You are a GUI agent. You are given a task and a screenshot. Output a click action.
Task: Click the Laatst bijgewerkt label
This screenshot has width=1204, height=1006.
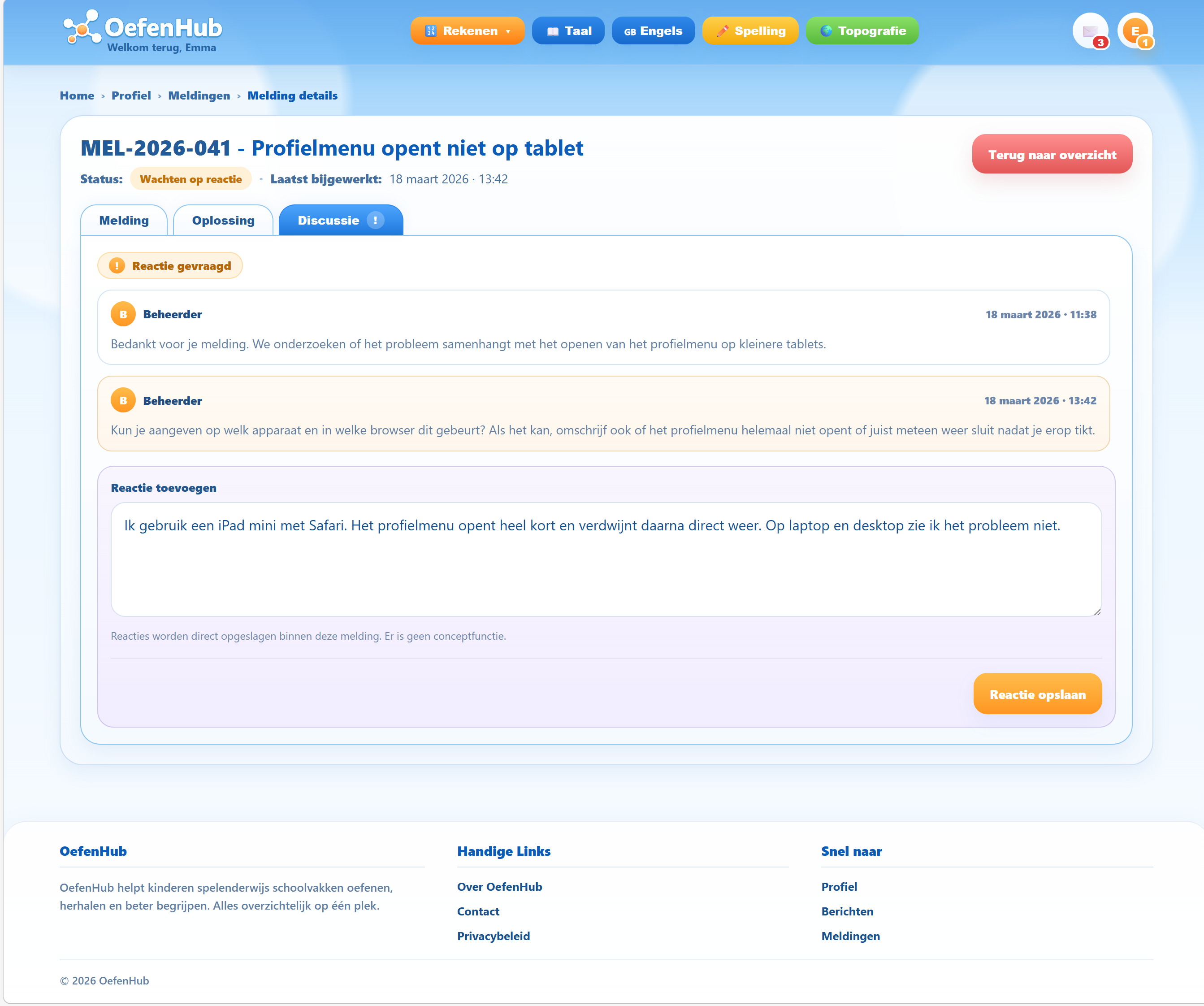click(x=326, y=179)
